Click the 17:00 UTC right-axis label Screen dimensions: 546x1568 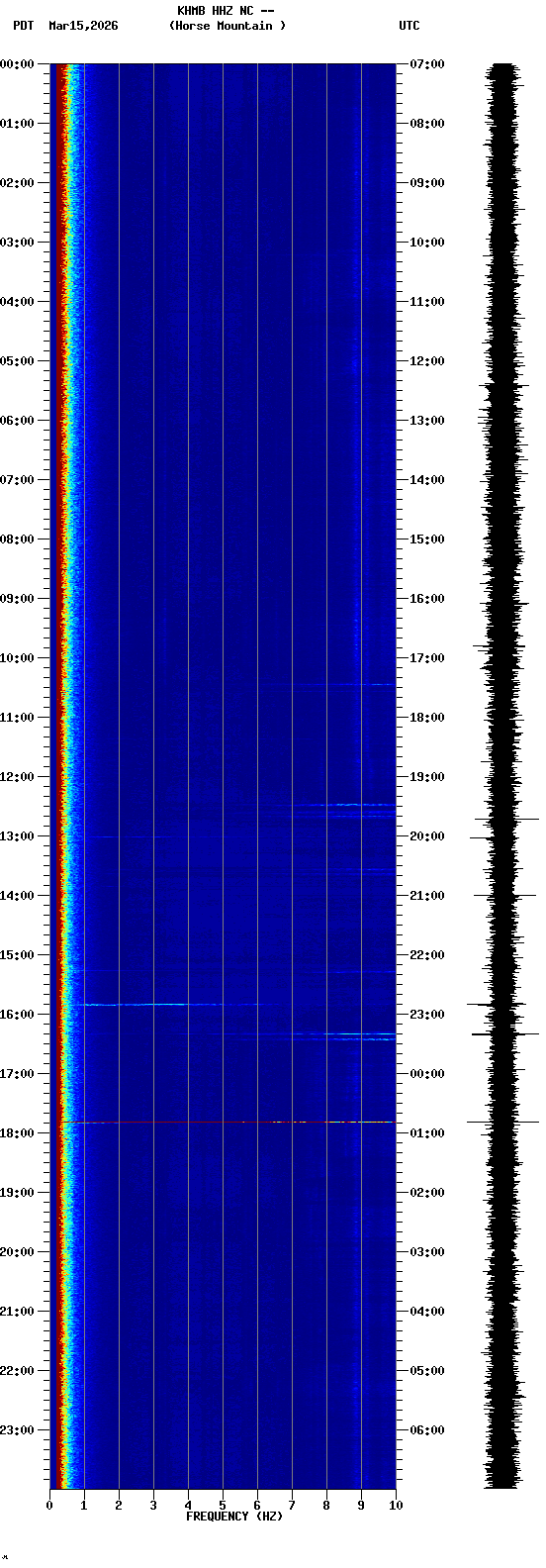click(427, 658)
